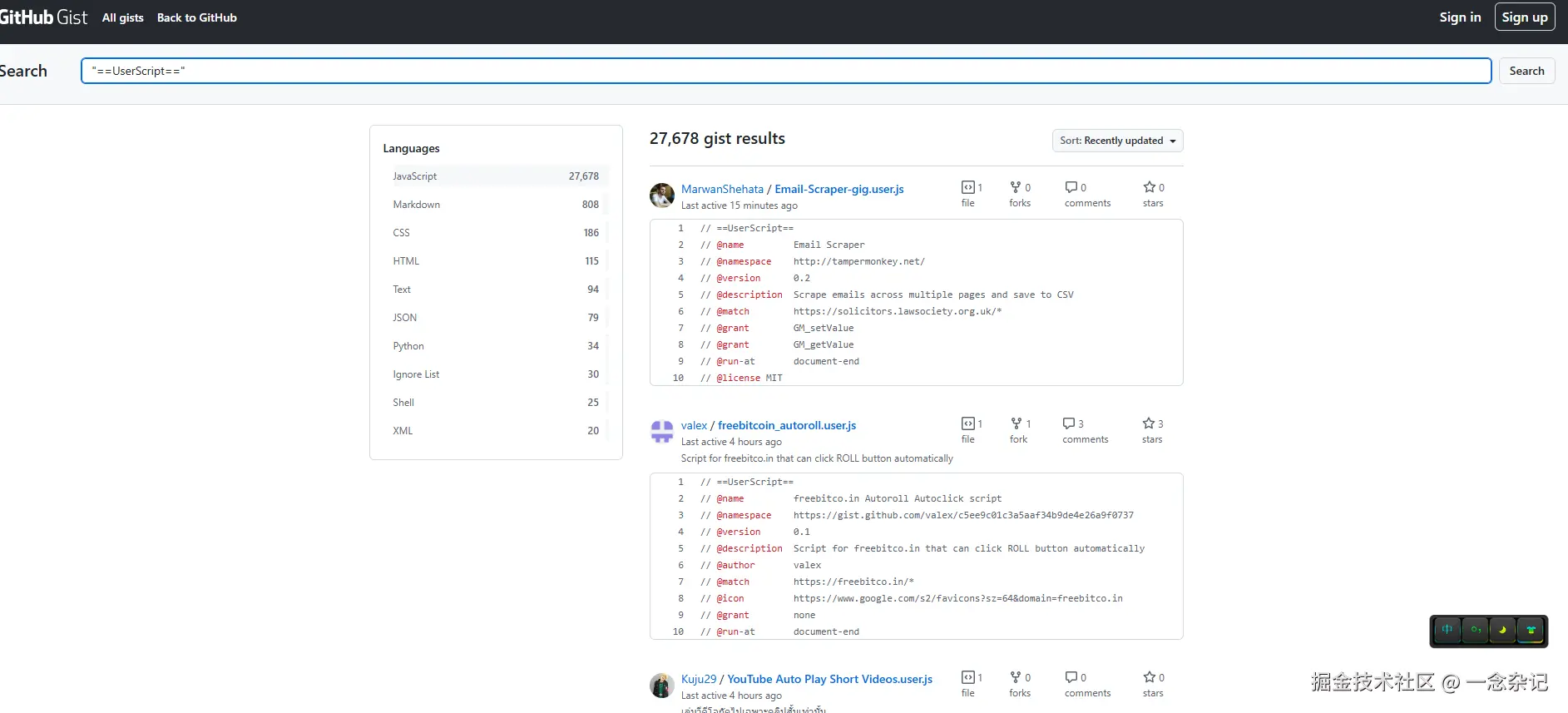The width and height of the screenshot is (1568, 713).
Task: Click '27,678 gist results' heading text
Action: coord(717,138)
